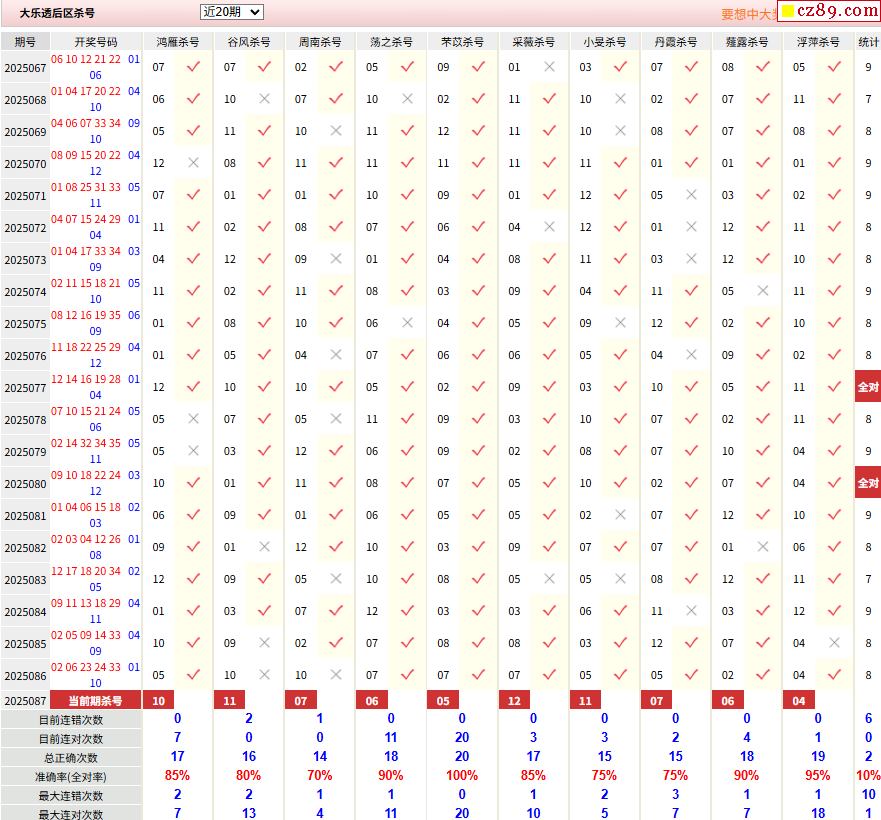Image resolution: width=881 pixels, height=820 pixels.
Task: Click the 总正确次数 row label
Action: (71, 758)
